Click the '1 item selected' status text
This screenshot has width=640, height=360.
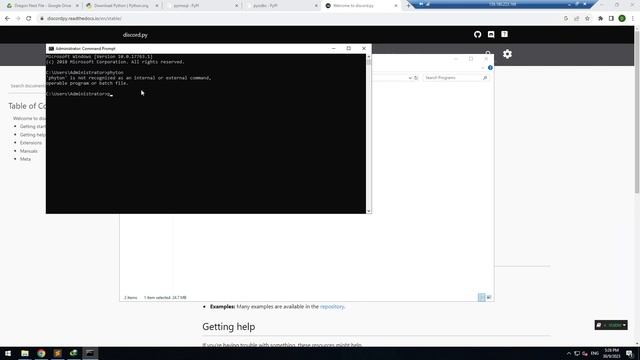tap(165, 298)
